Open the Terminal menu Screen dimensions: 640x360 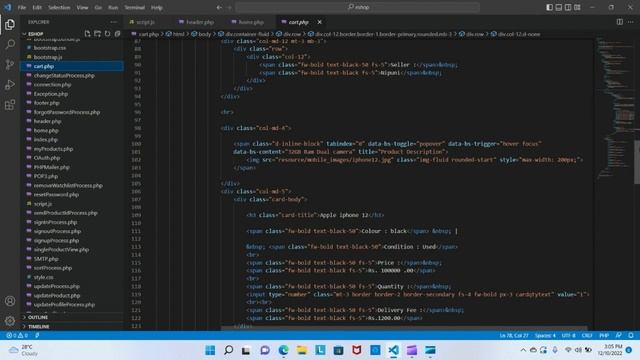tap(135, 7)
